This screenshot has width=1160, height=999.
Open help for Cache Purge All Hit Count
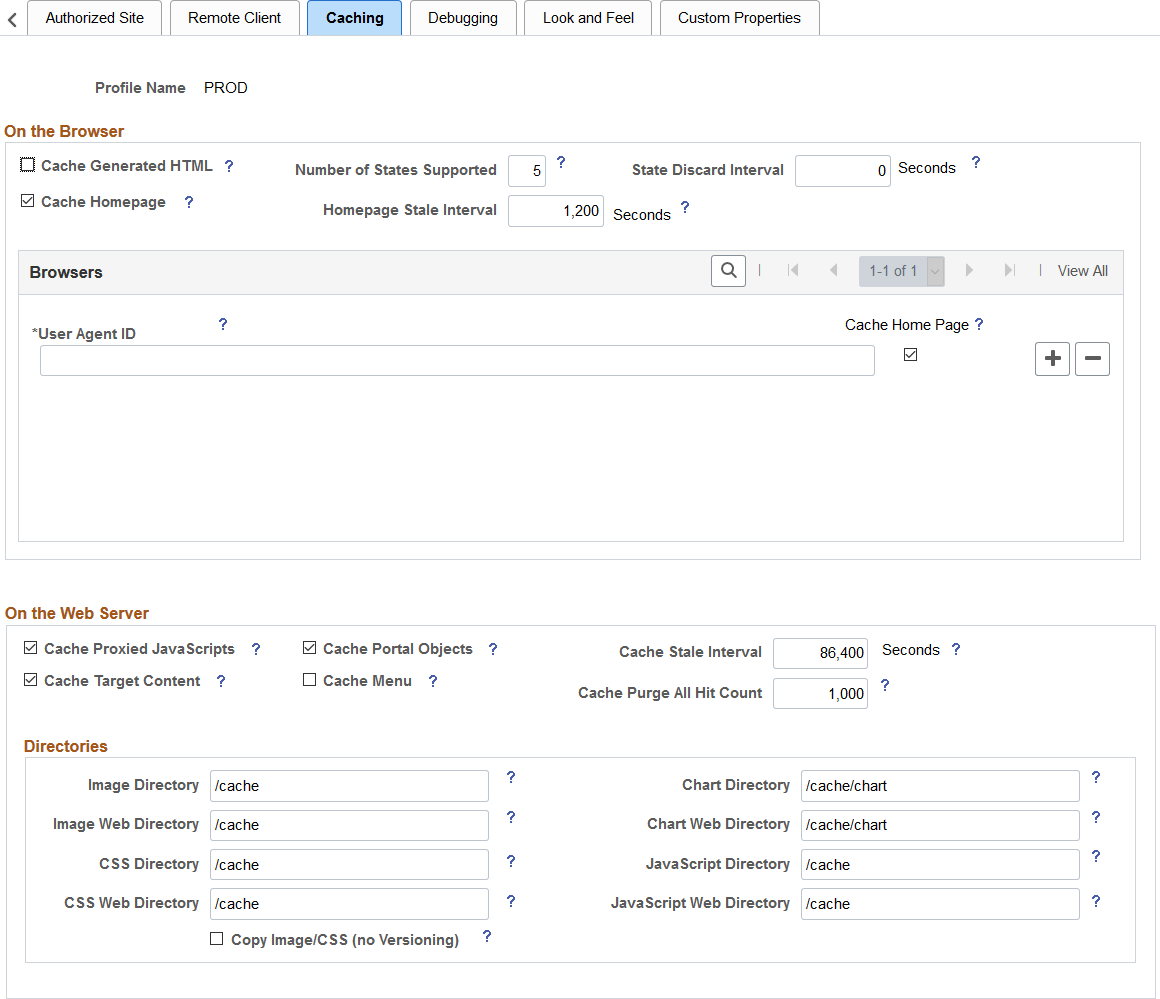click(885, 685)
